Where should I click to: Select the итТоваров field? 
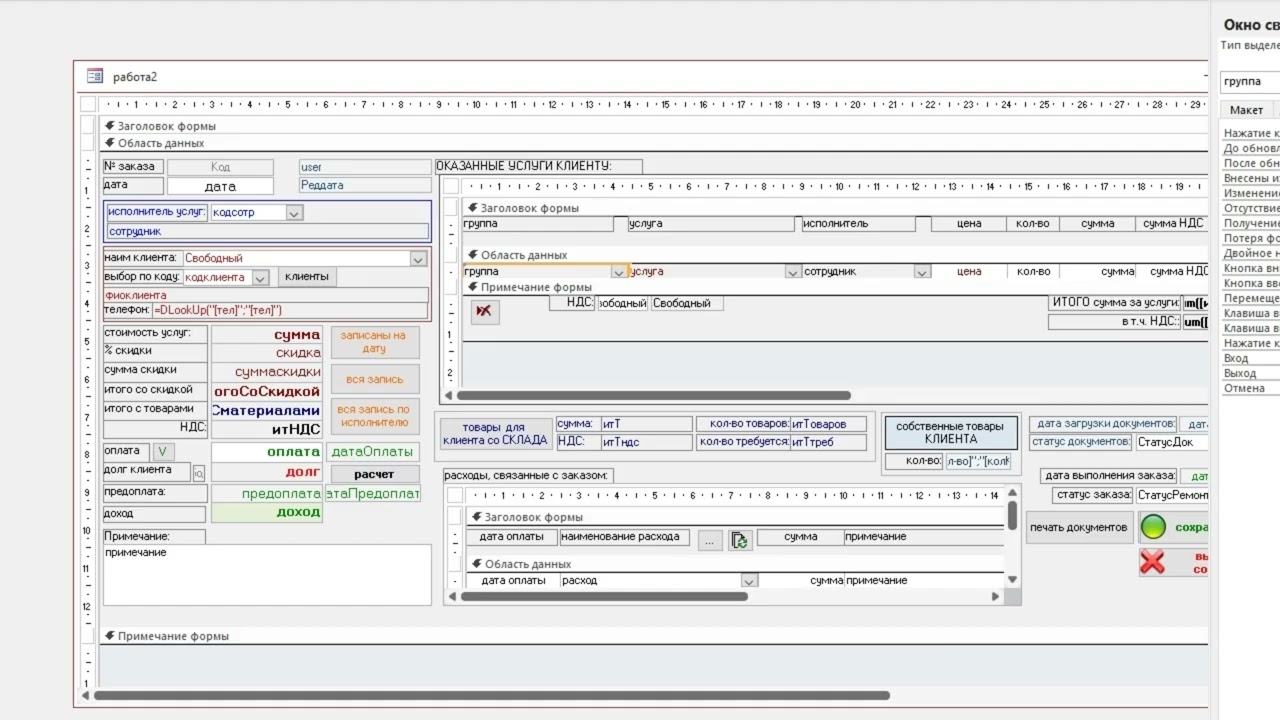828,424
